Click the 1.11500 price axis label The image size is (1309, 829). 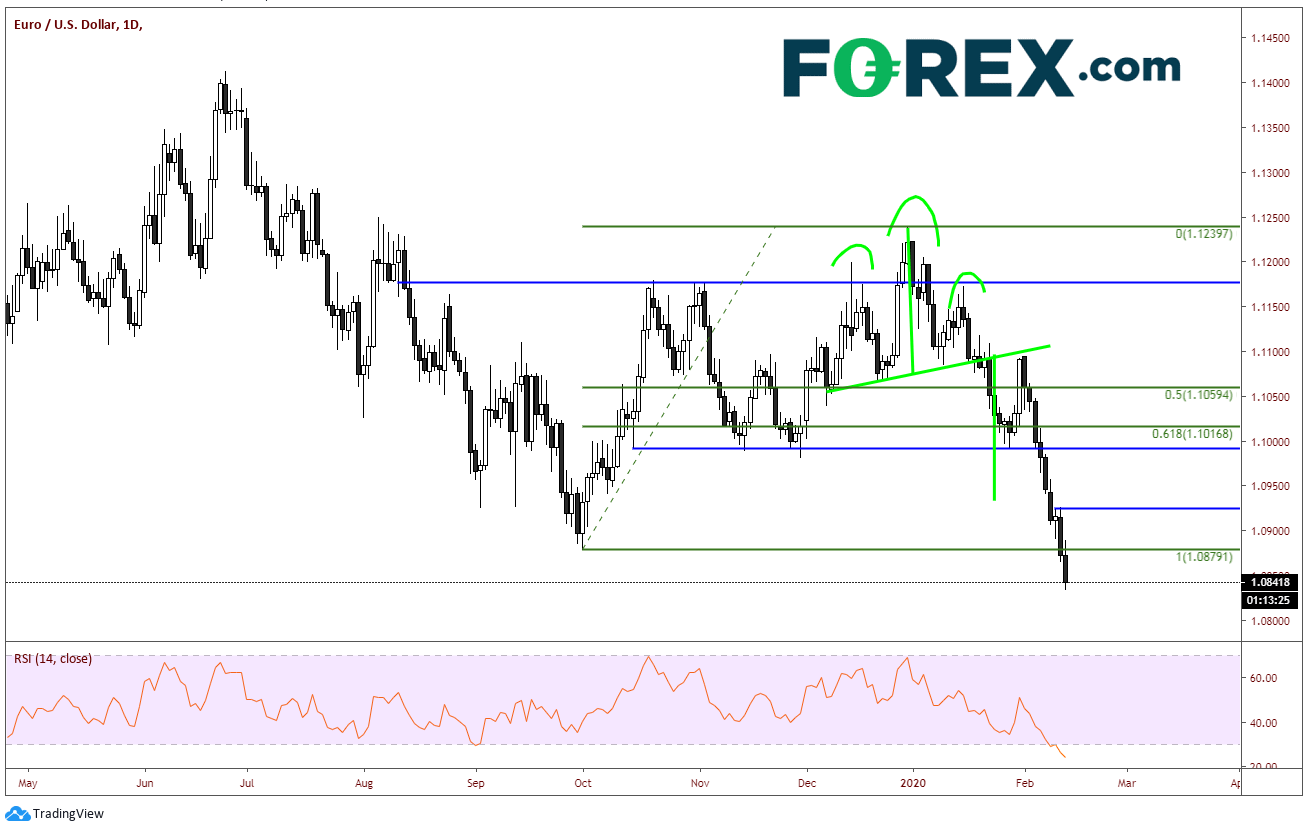tap(1268, 307)
